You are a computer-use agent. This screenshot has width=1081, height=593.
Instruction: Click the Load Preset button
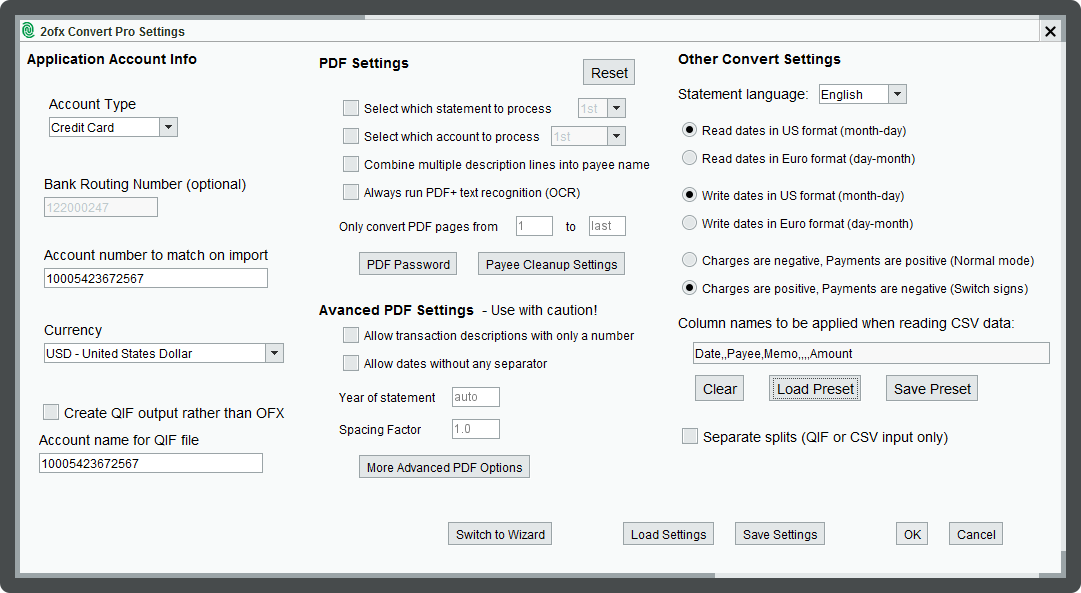pos(815,388)
